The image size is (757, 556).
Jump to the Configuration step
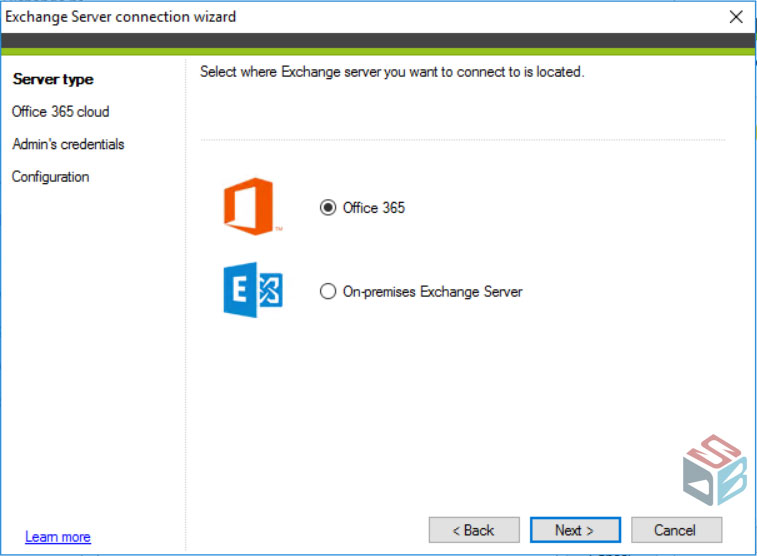click(51, 177)
